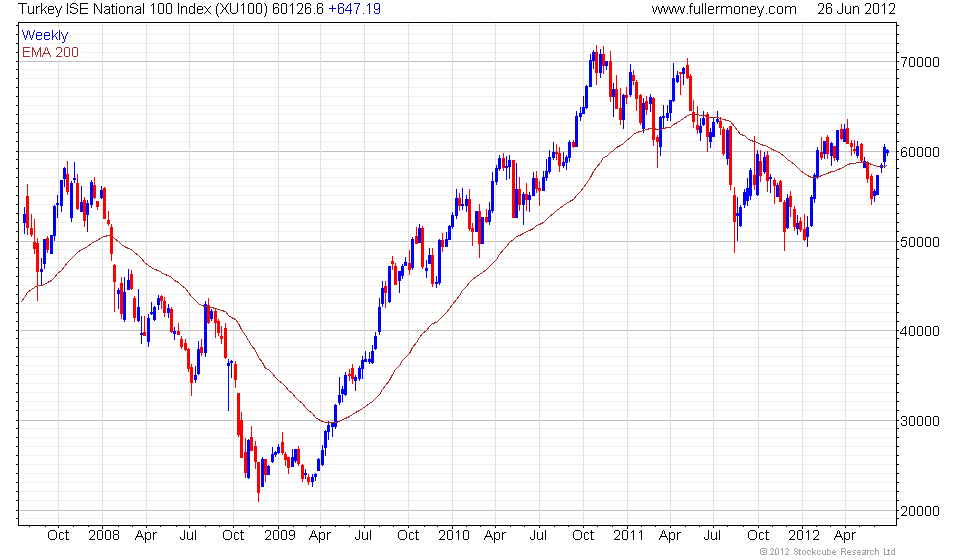Click the first 'Oct' label before 2008
This screenshot has width=980, height=560.
58,536
